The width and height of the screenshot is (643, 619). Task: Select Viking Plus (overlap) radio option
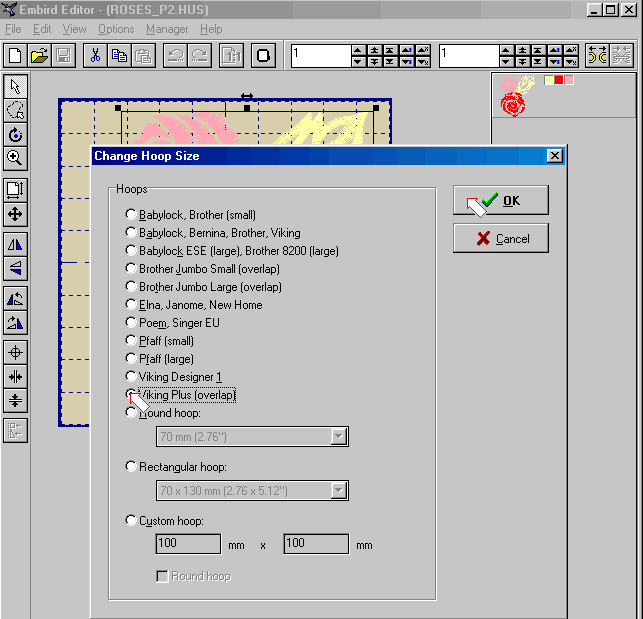(181, 395)
